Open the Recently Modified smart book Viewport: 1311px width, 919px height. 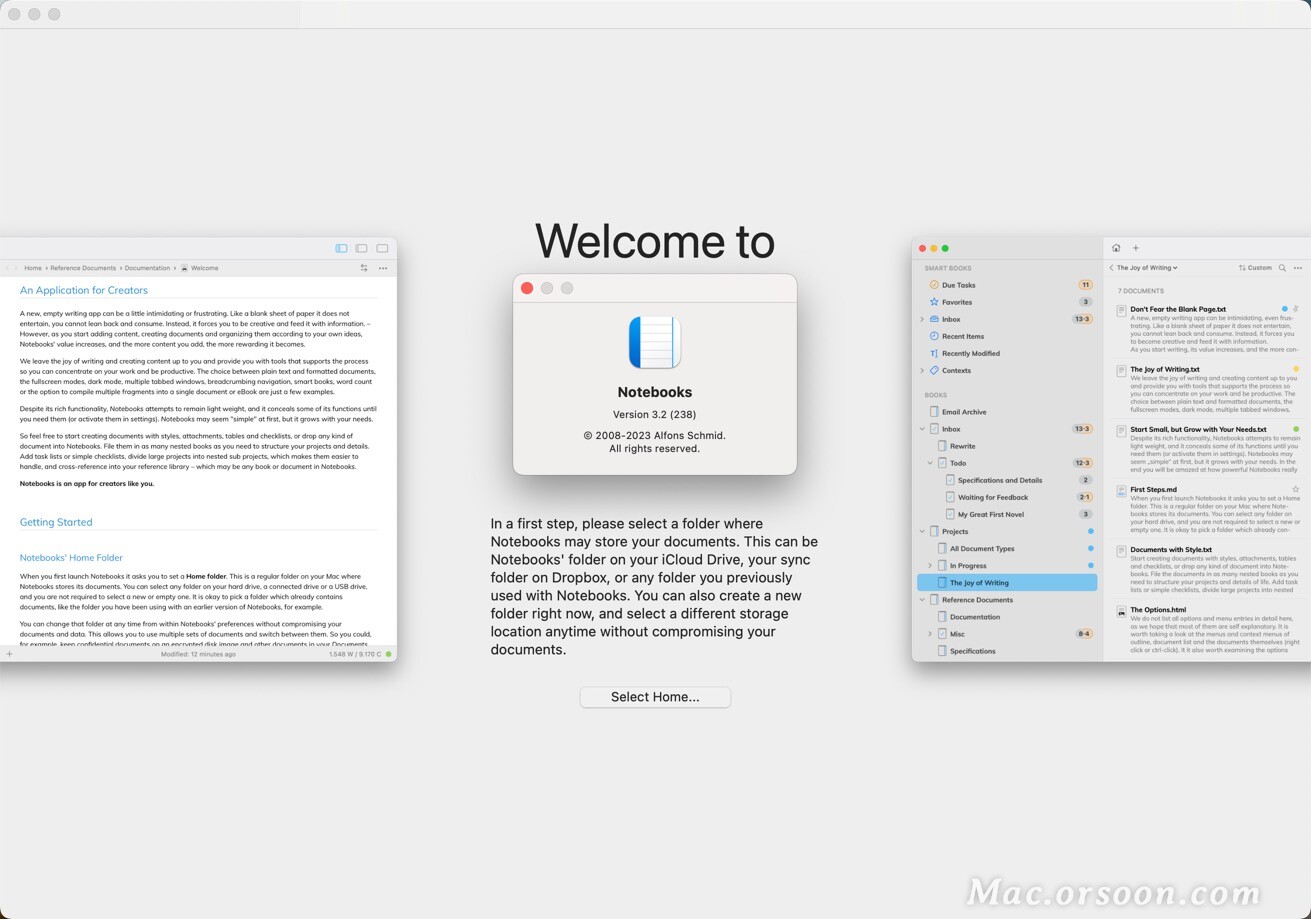pyautogui.click(x=969, y=353)
